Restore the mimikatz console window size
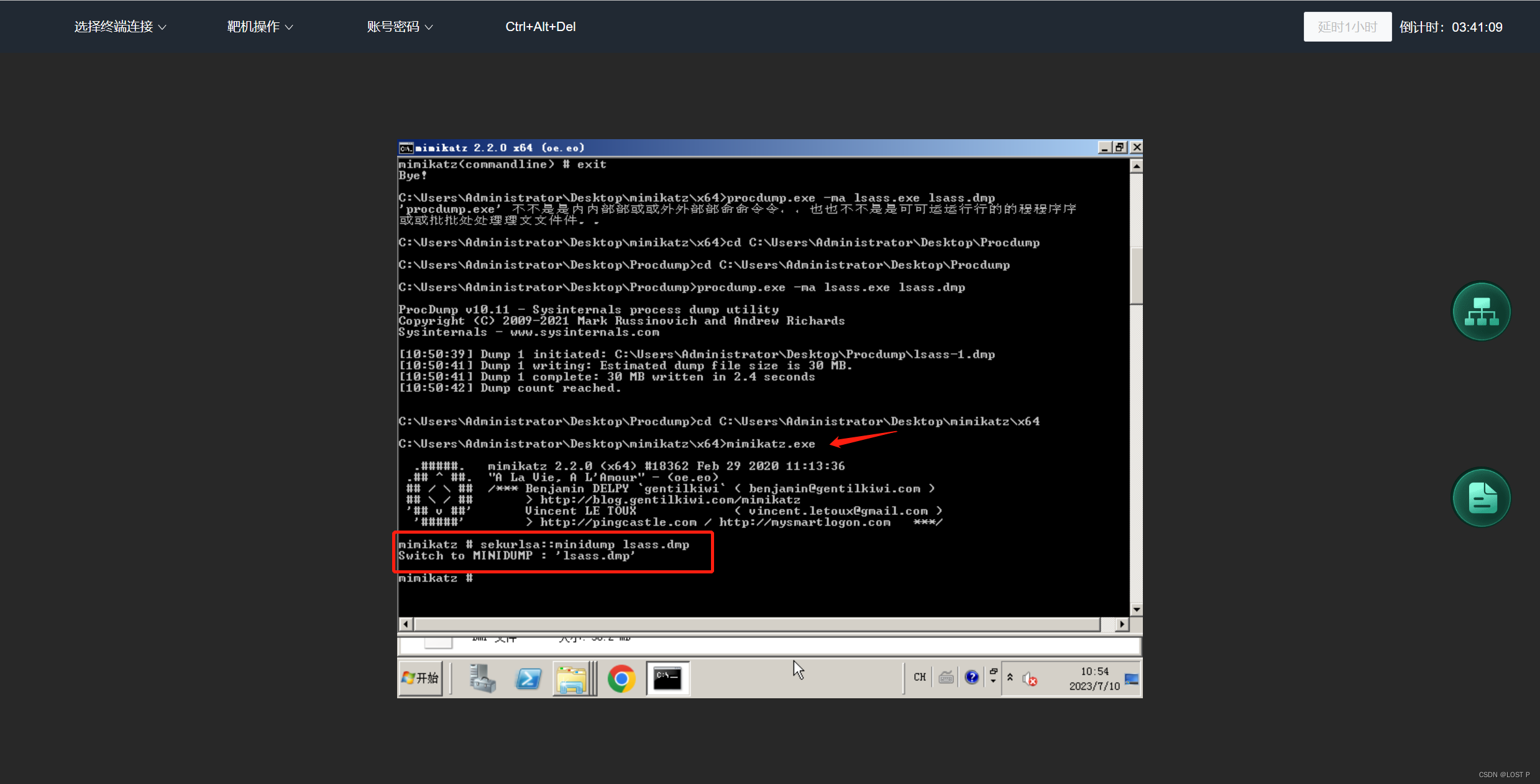1540x784 pixels. (x=1120, y=147)
